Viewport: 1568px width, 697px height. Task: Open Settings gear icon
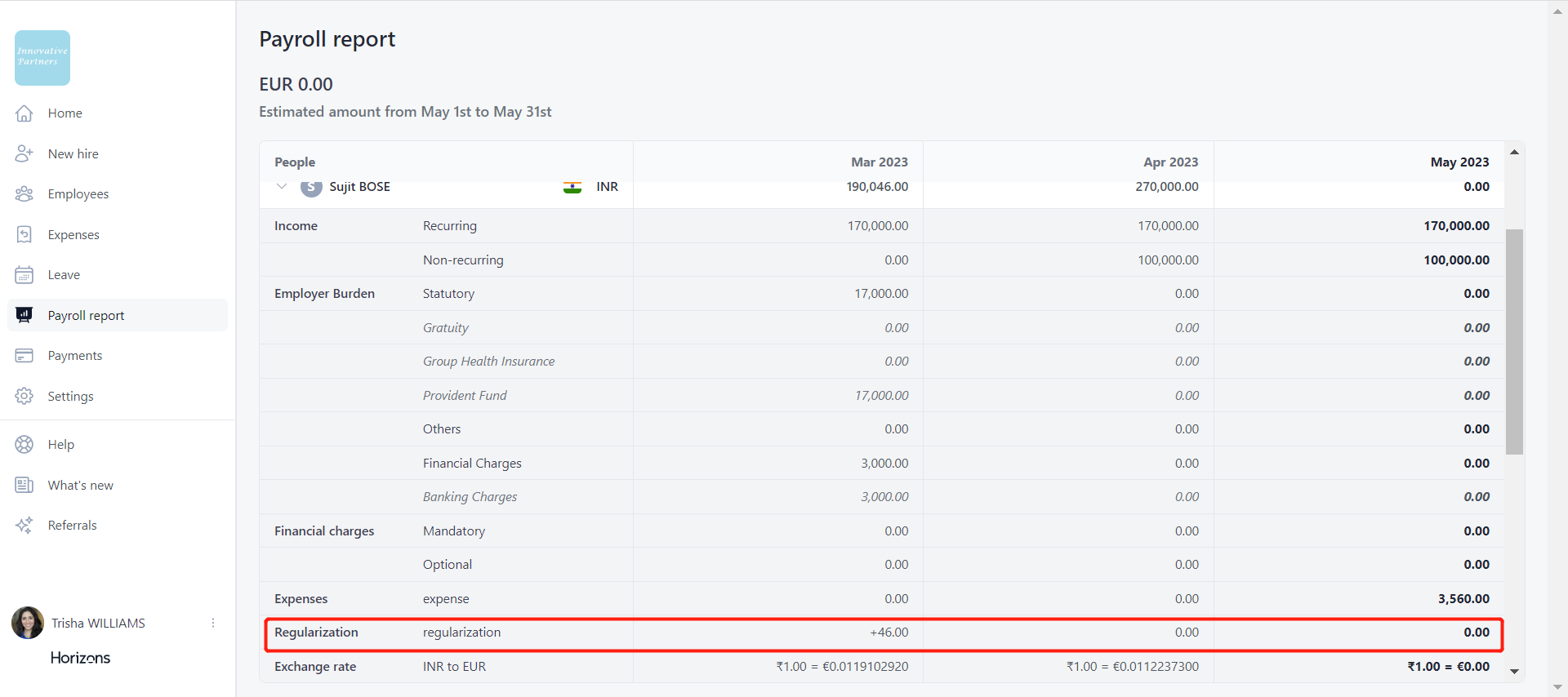(x=24, y=397)
